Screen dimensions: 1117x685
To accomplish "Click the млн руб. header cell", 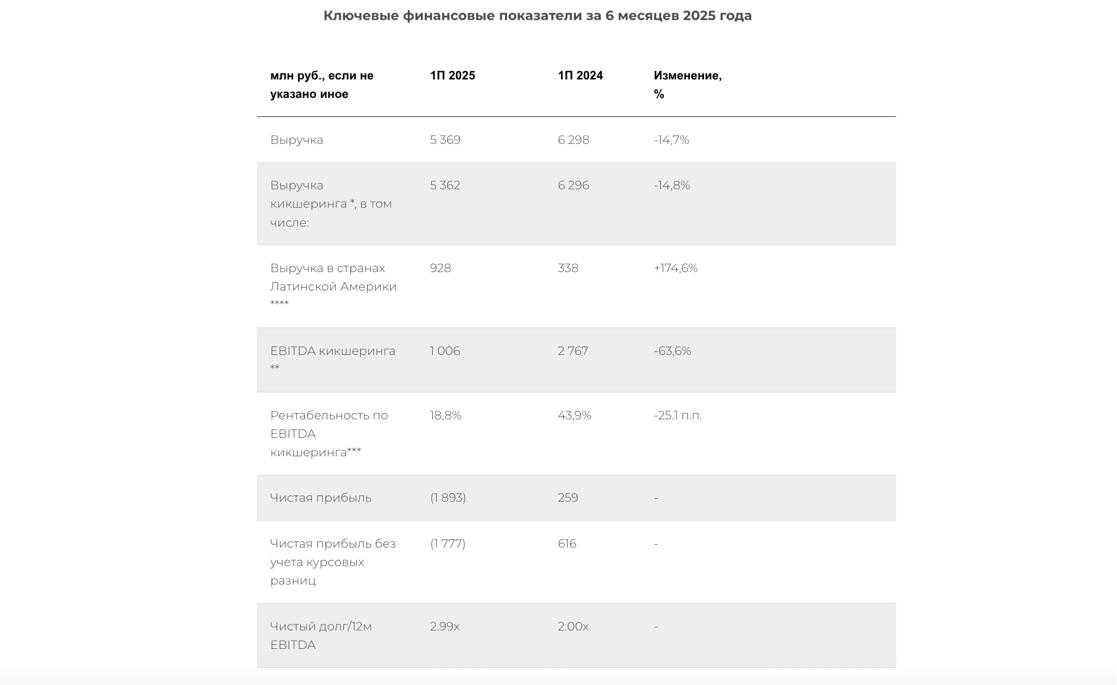I will point(321,84).
